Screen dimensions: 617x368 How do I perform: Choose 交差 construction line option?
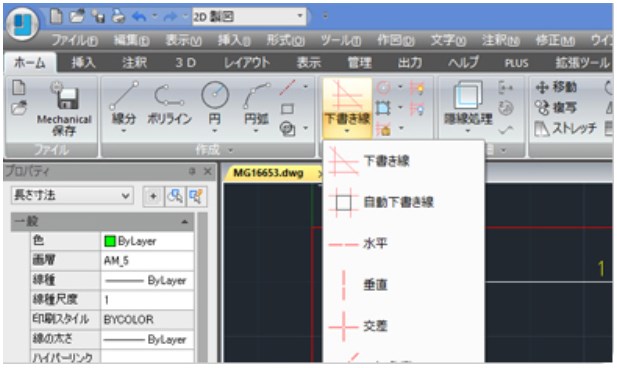pyautogui.click(x=403, y=326)
